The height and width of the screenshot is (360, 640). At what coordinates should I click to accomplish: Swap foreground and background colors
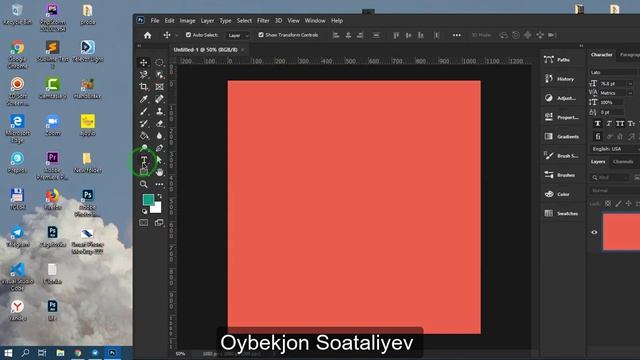[160, 196]
